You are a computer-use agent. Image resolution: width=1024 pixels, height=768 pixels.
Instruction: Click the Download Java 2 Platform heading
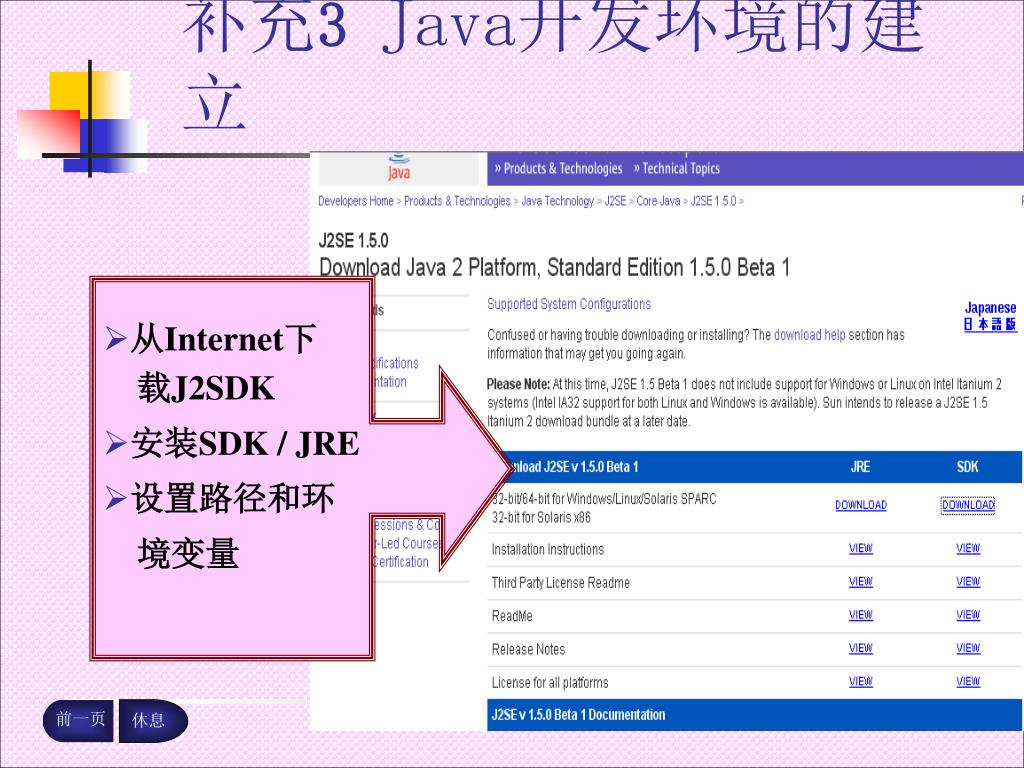pos(554,268)
